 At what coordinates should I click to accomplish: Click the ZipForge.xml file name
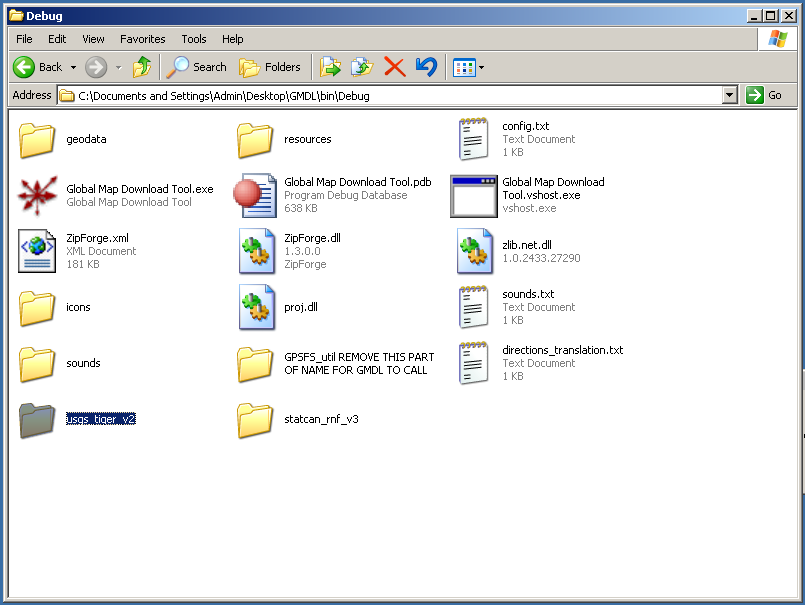click(x=98, y=238)
